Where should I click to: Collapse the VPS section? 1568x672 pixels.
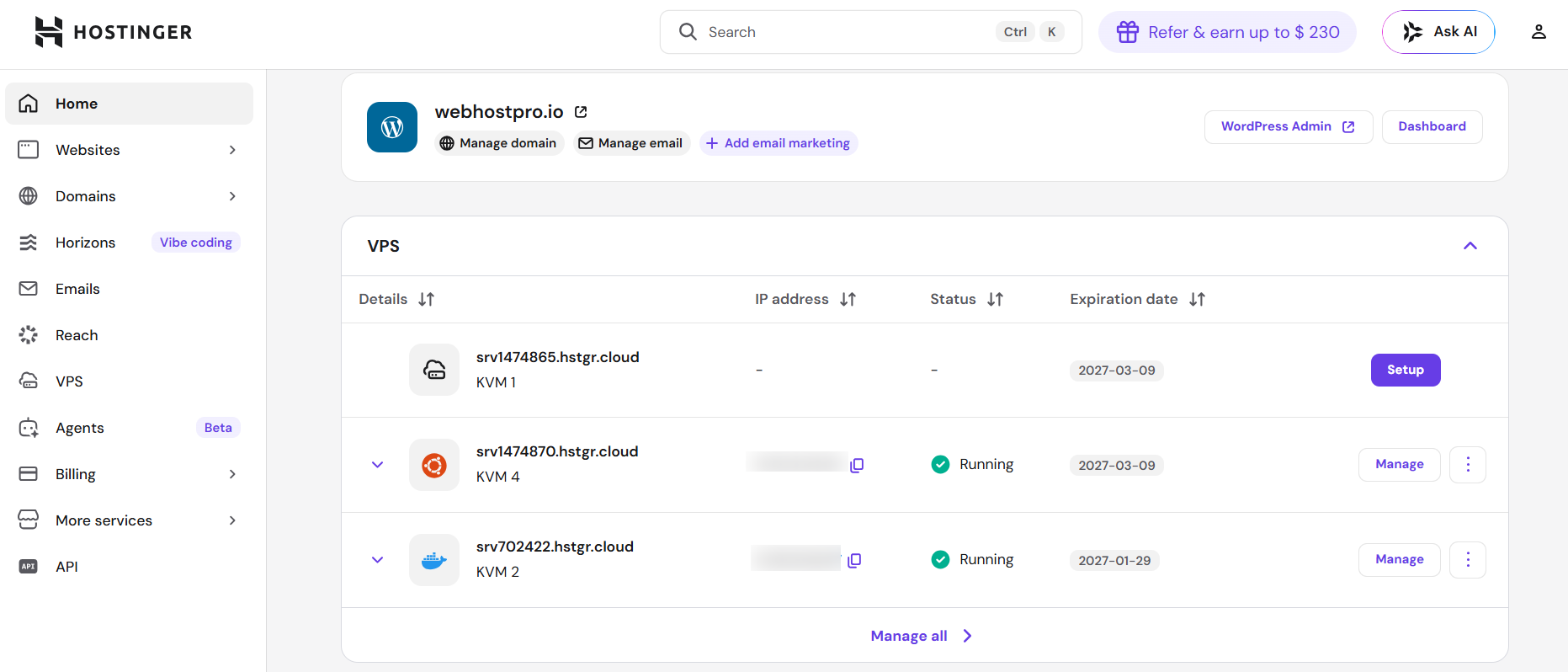tap(1470, 246)
